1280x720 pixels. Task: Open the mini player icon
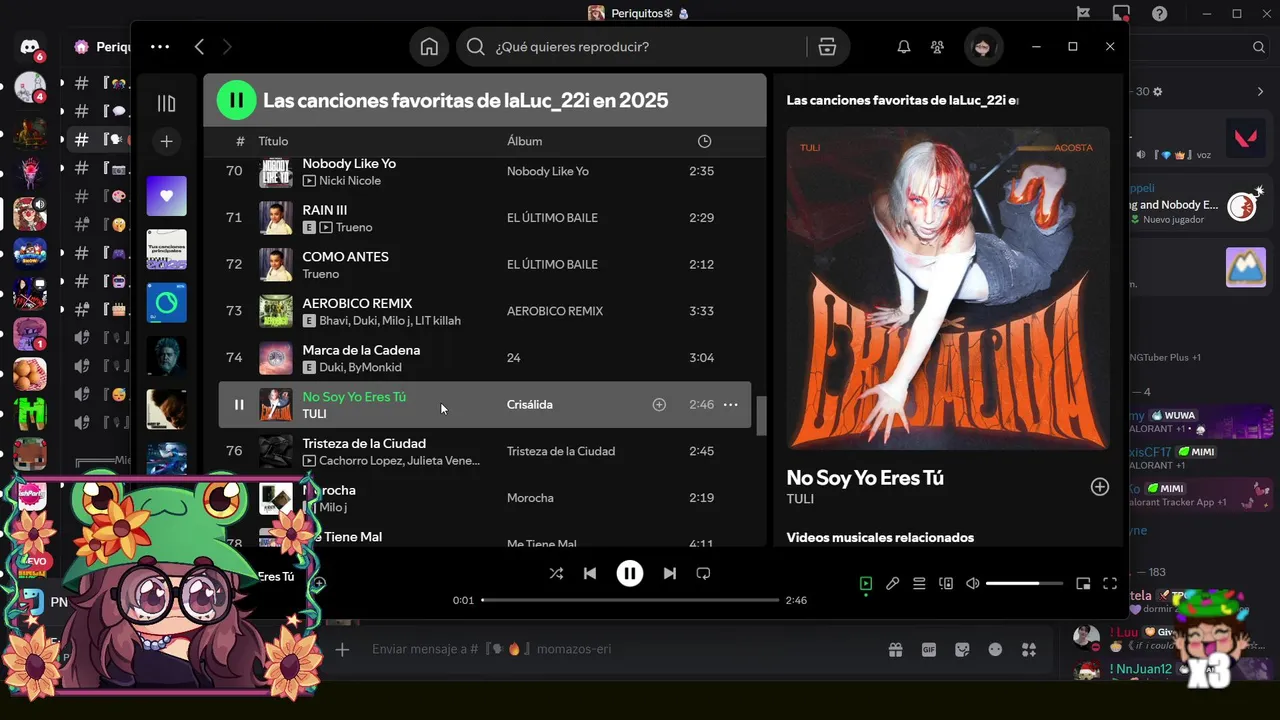click(x=1083, y=583)
